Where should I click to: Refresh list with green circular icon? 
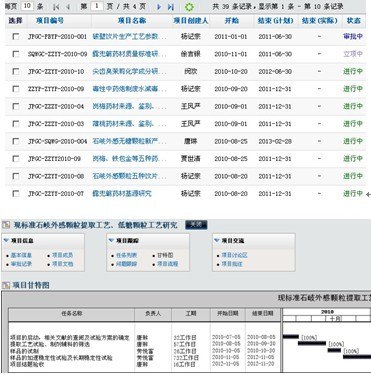pos(189,7)
